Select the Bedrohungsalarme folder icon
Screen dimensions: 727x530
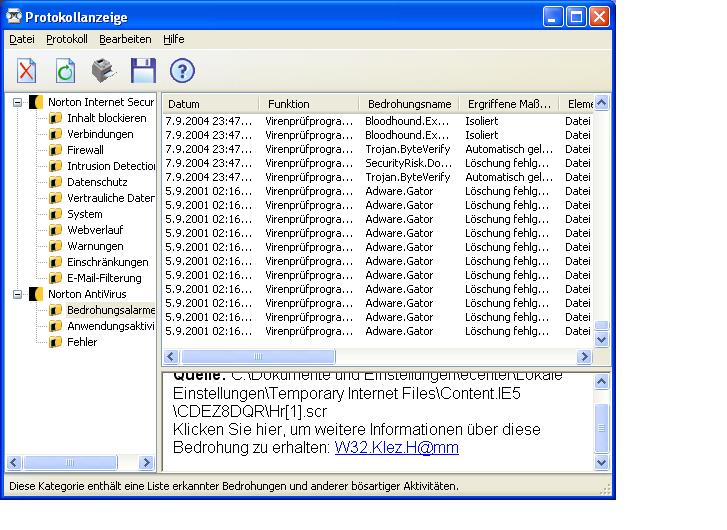[56, 310]
